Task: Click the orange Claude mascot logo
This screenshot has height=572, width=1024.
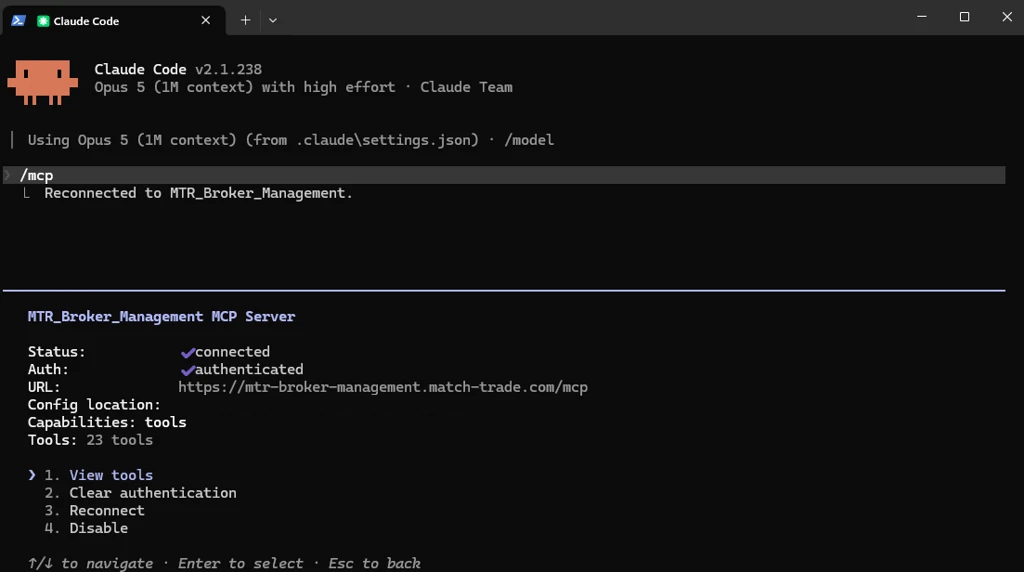Action: 42,82
